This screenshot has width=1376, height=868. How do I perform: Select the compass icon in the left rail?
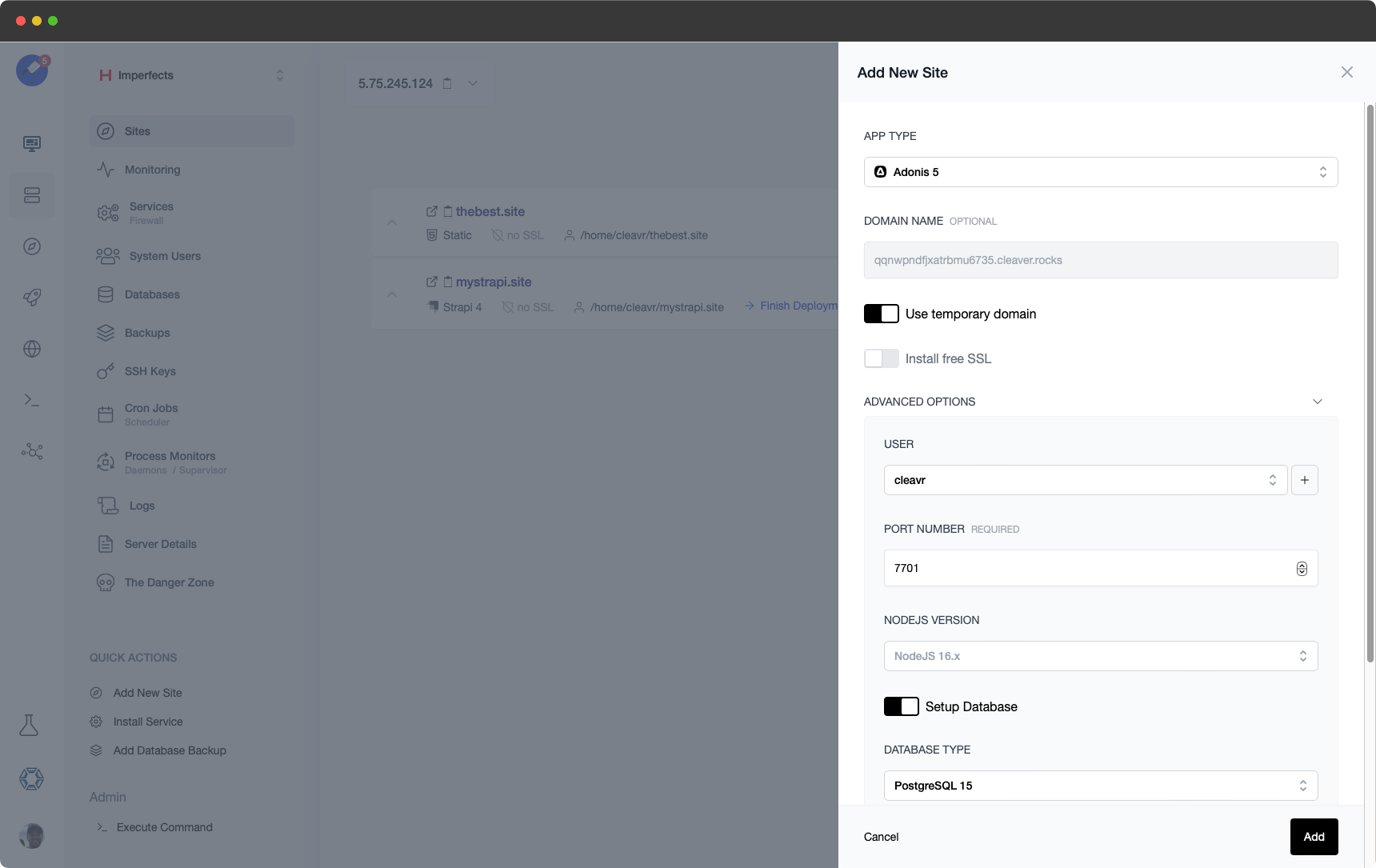31,246
